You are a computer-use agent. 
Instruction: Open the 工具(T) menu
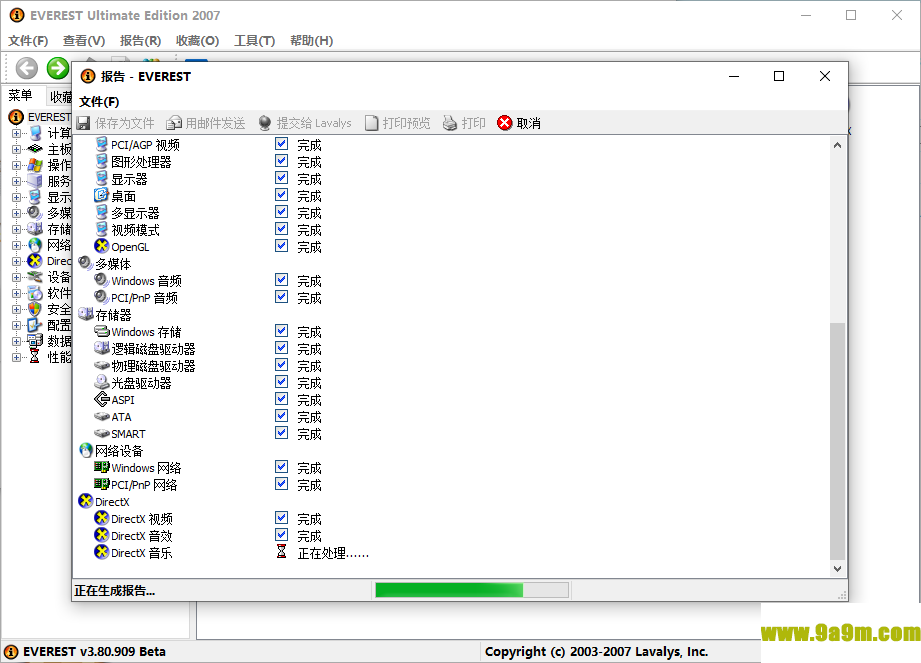(254, 41)
